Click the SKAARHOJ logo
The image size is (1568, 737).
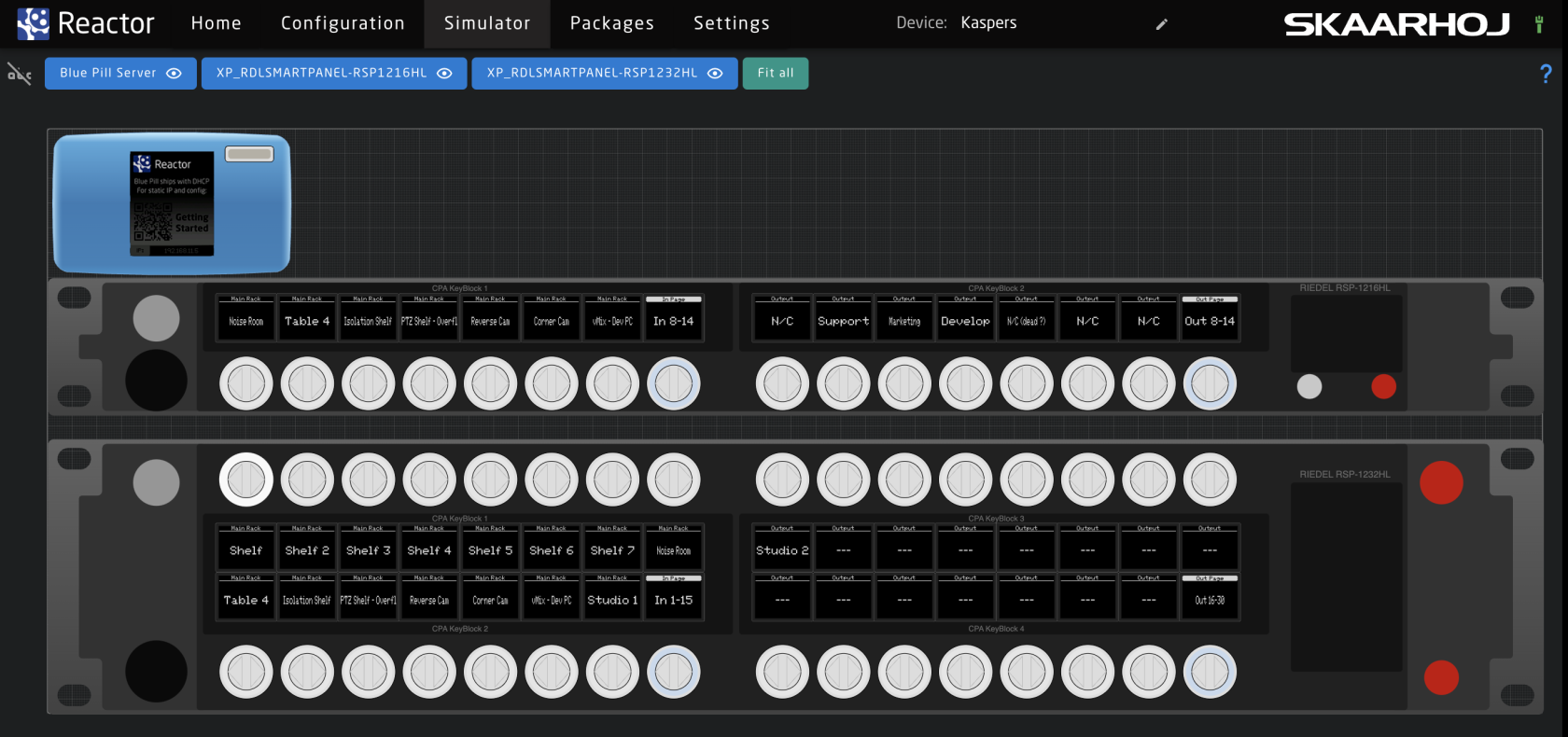point(1396,24)
